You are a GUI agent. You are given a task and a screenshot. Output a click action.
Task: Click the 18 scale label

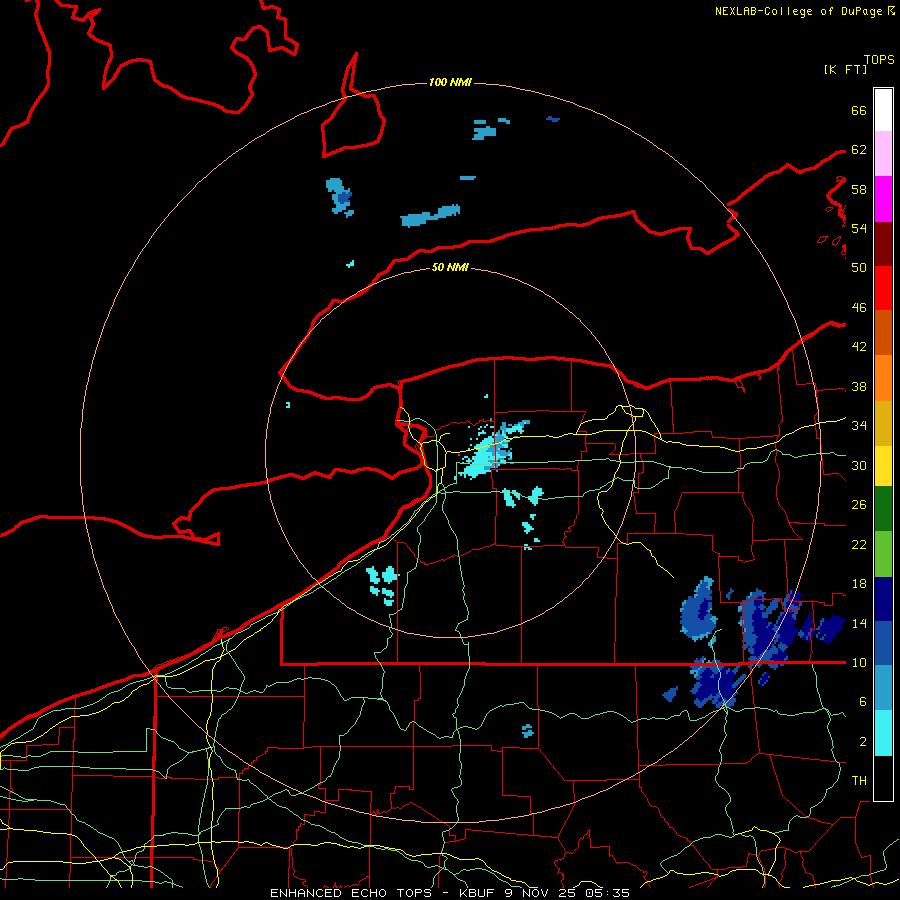click(x=859, y=584)
